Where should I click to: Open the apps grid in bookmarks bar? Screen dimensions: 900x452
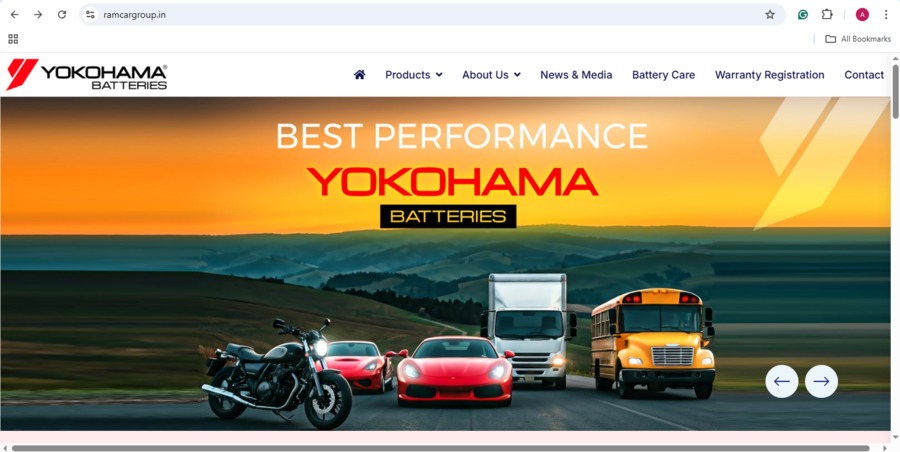pos(13,39)
